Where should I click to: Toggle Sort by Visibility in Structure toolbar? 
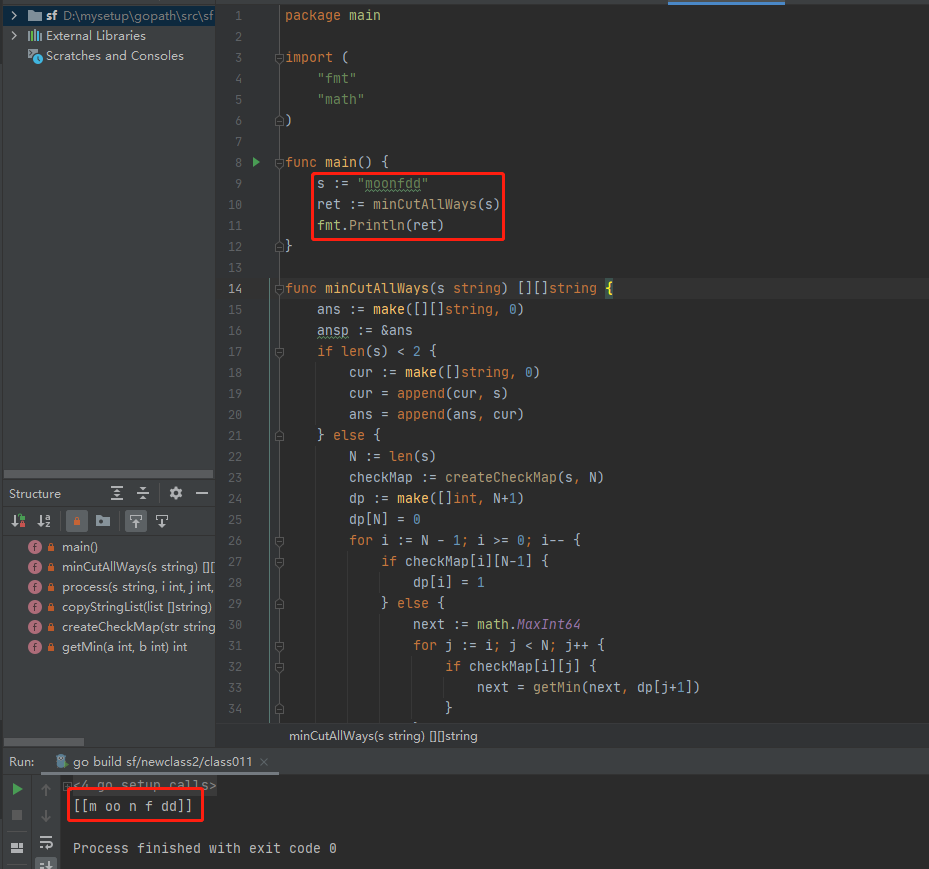point(18,521)
